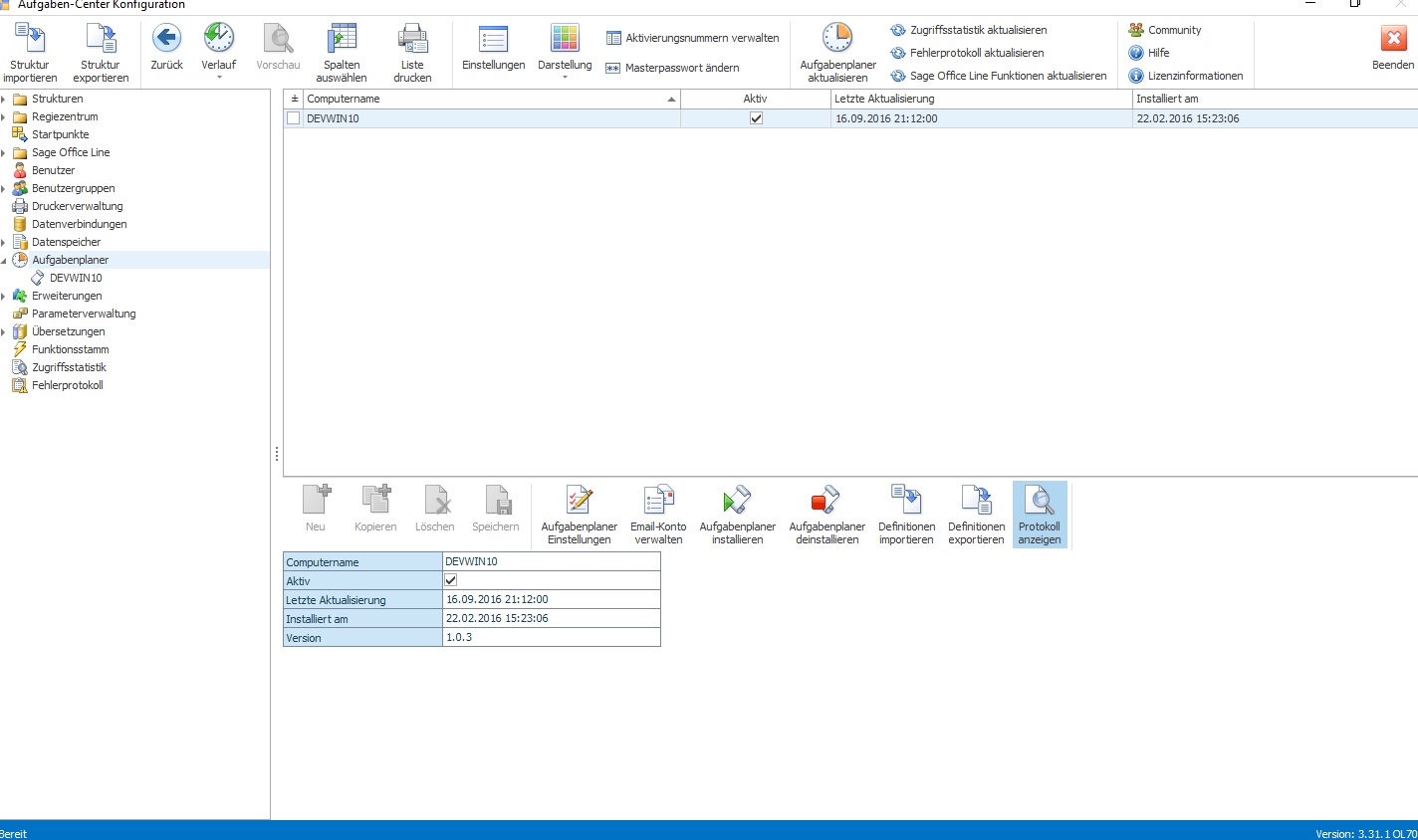The width and height of the screenshot is (1418, 840).
Task: Open the Community link
Action: [x=1165, y=30]
